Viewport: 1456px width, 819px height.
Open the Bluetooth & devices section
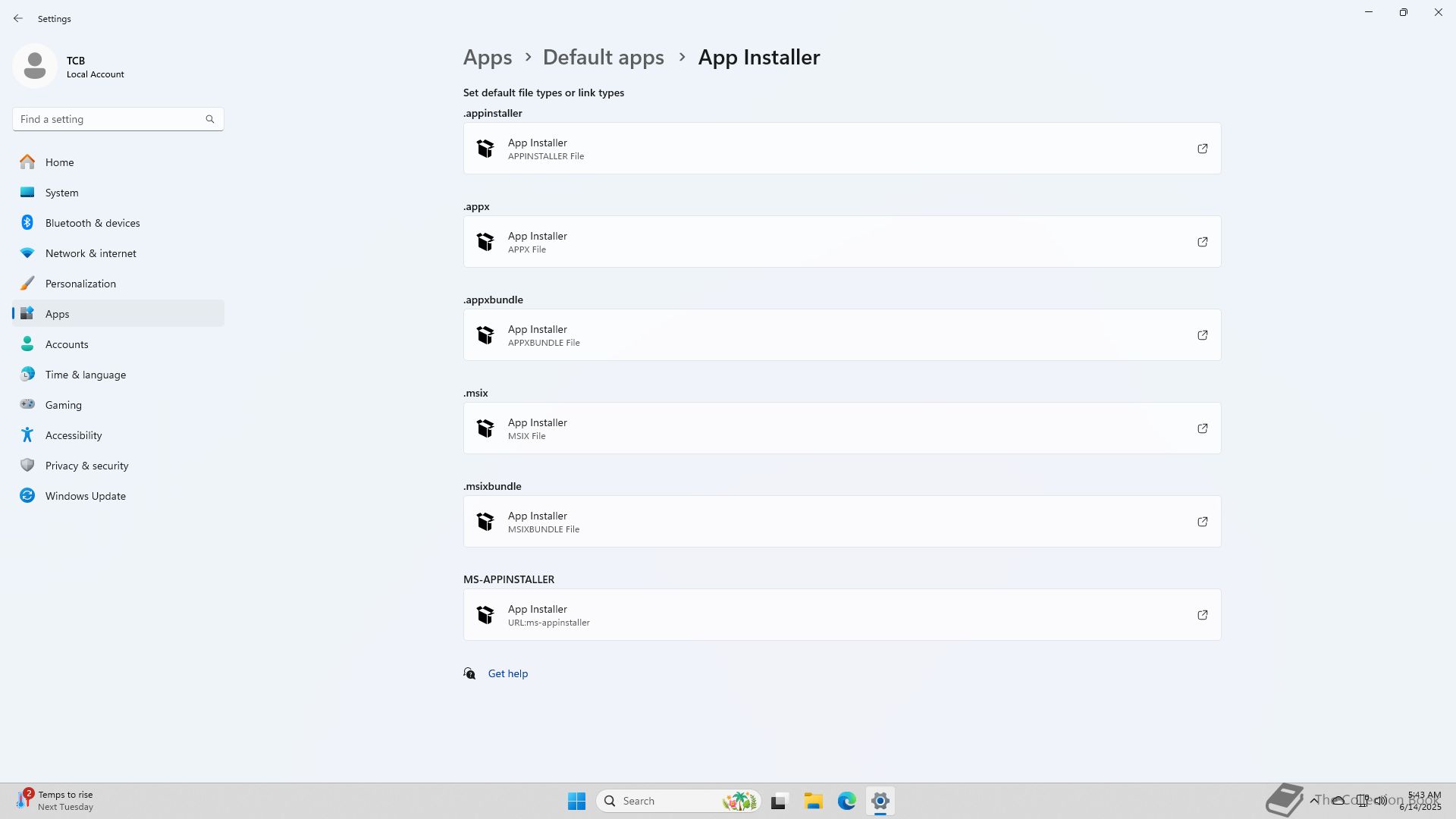(x=93, y=223)
